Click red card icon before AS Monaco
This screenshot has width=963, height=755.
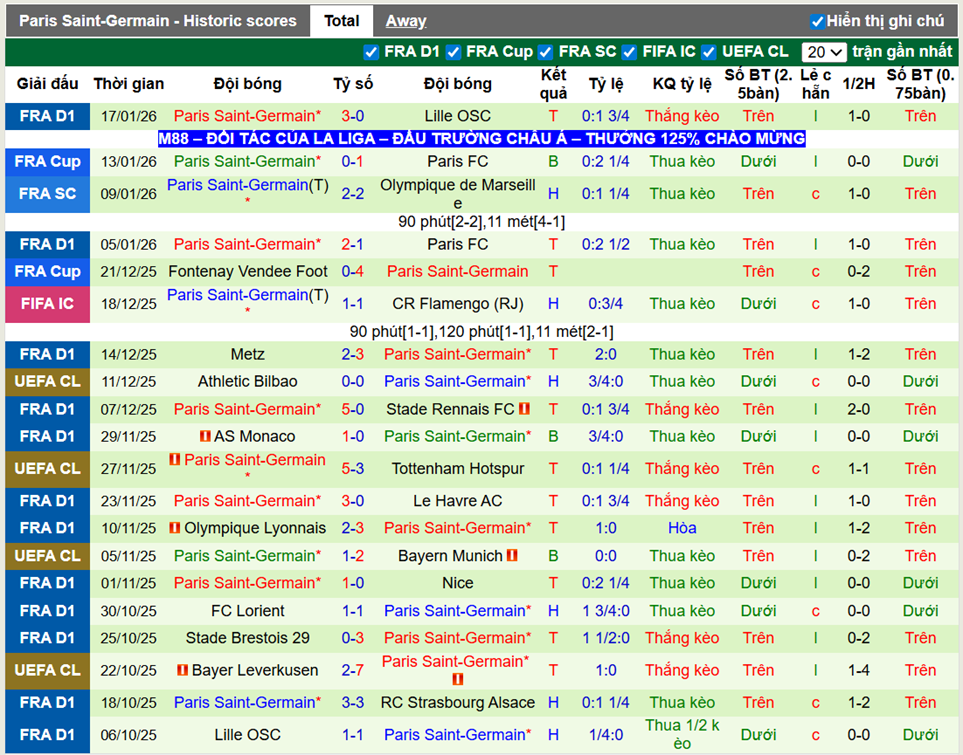(x=205, y=436)
